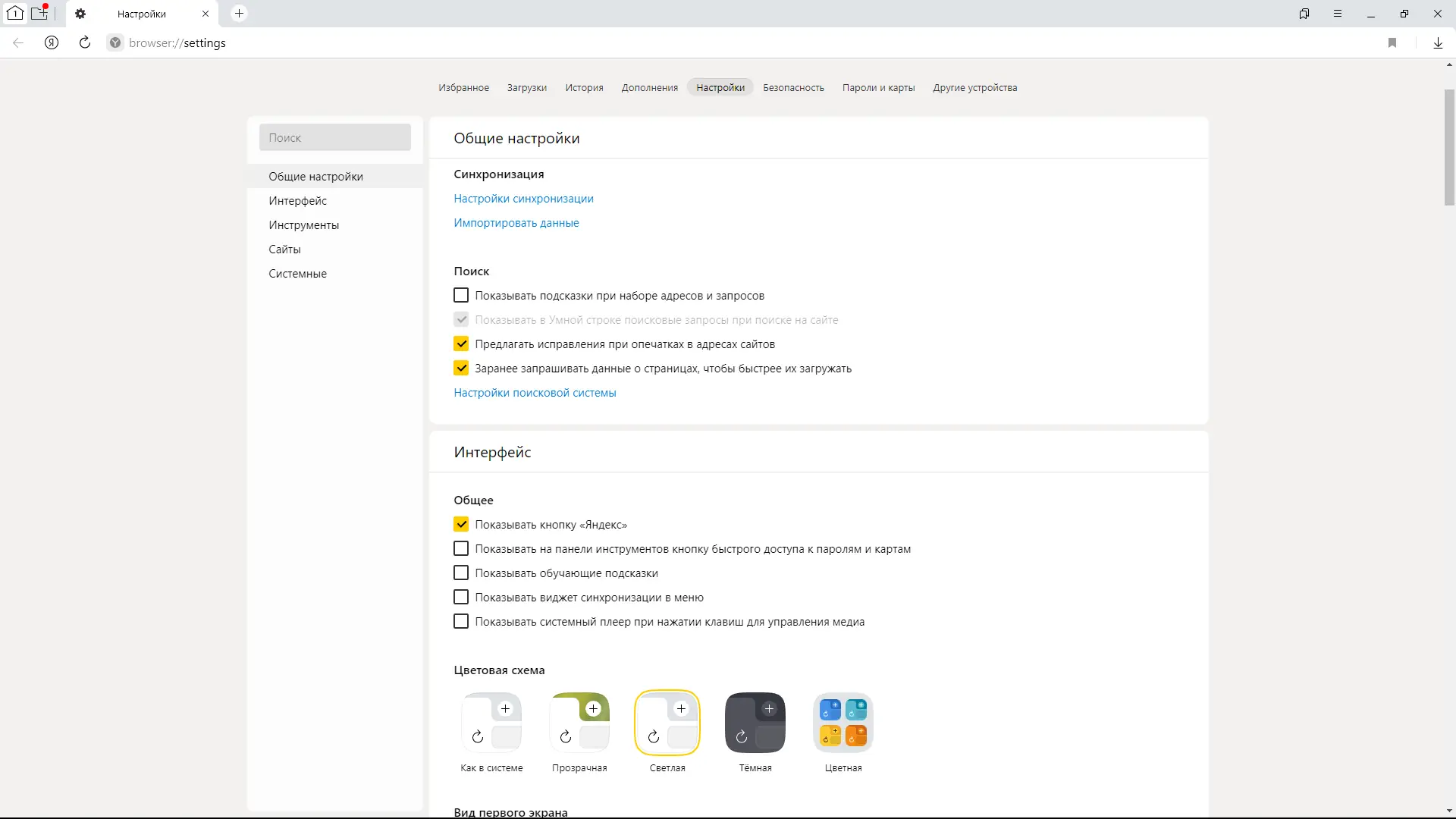Go back using the back arrow
Viewport: 1456px width, 819px height.
[x=18, y=43]
